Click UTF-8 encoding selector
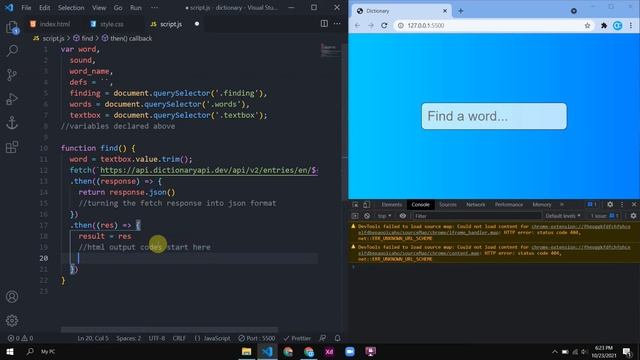Viewport: 640px width, 360px height. pos(157,338)
